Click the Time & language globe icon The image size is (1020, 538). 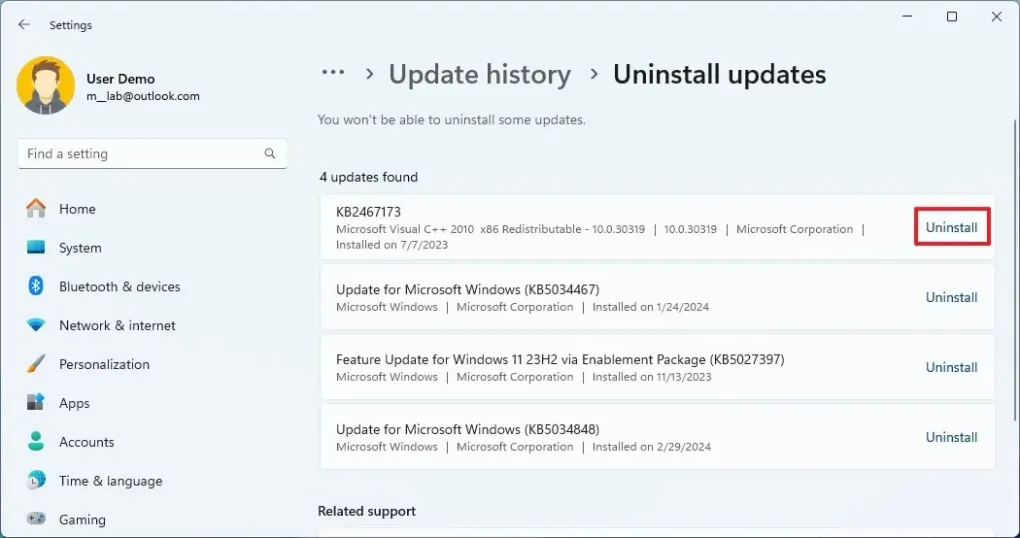[x=36, y=481]
